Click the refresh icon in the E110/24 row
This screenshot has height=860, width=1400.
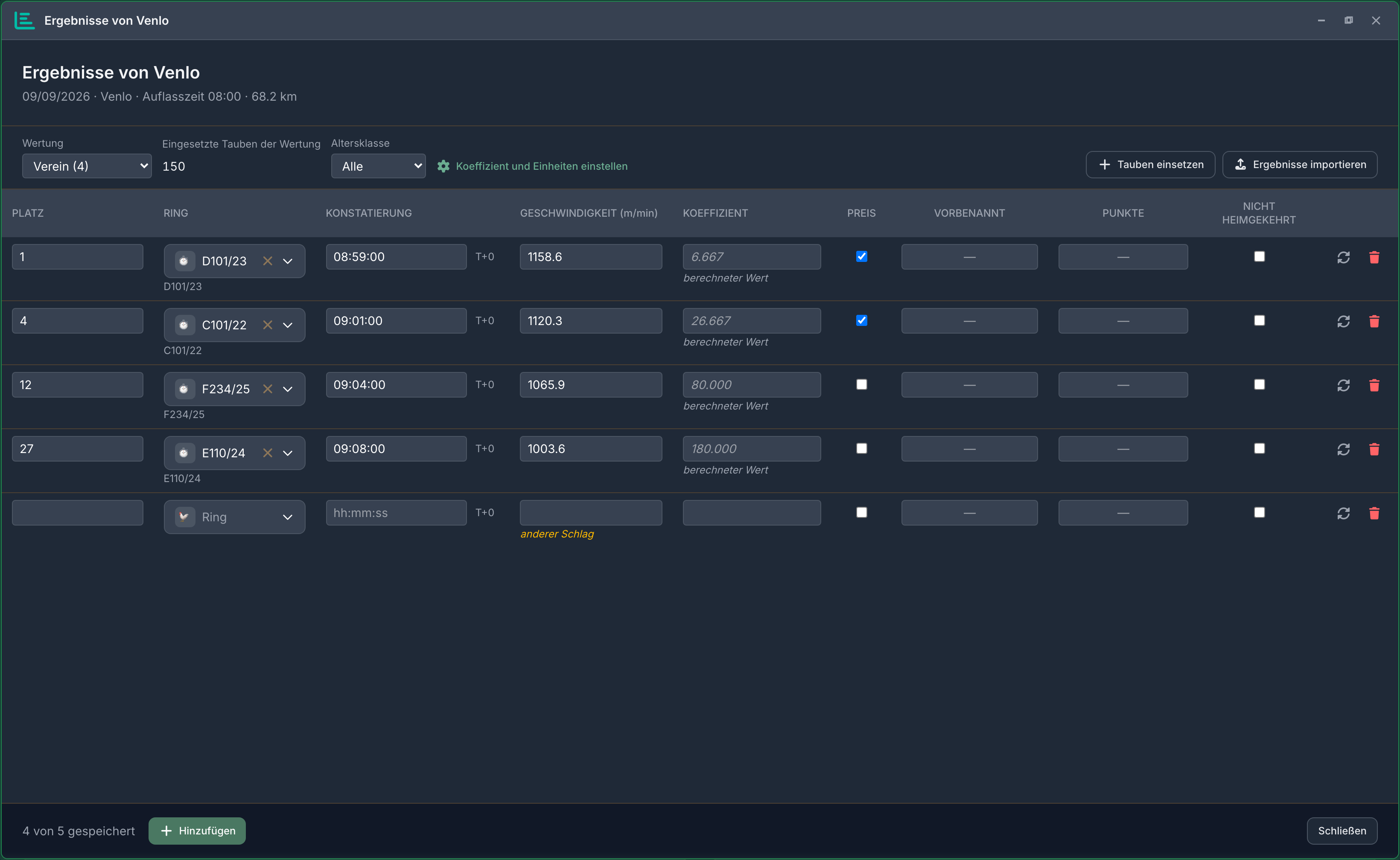pyautogui.click(x=1343, y=449)
